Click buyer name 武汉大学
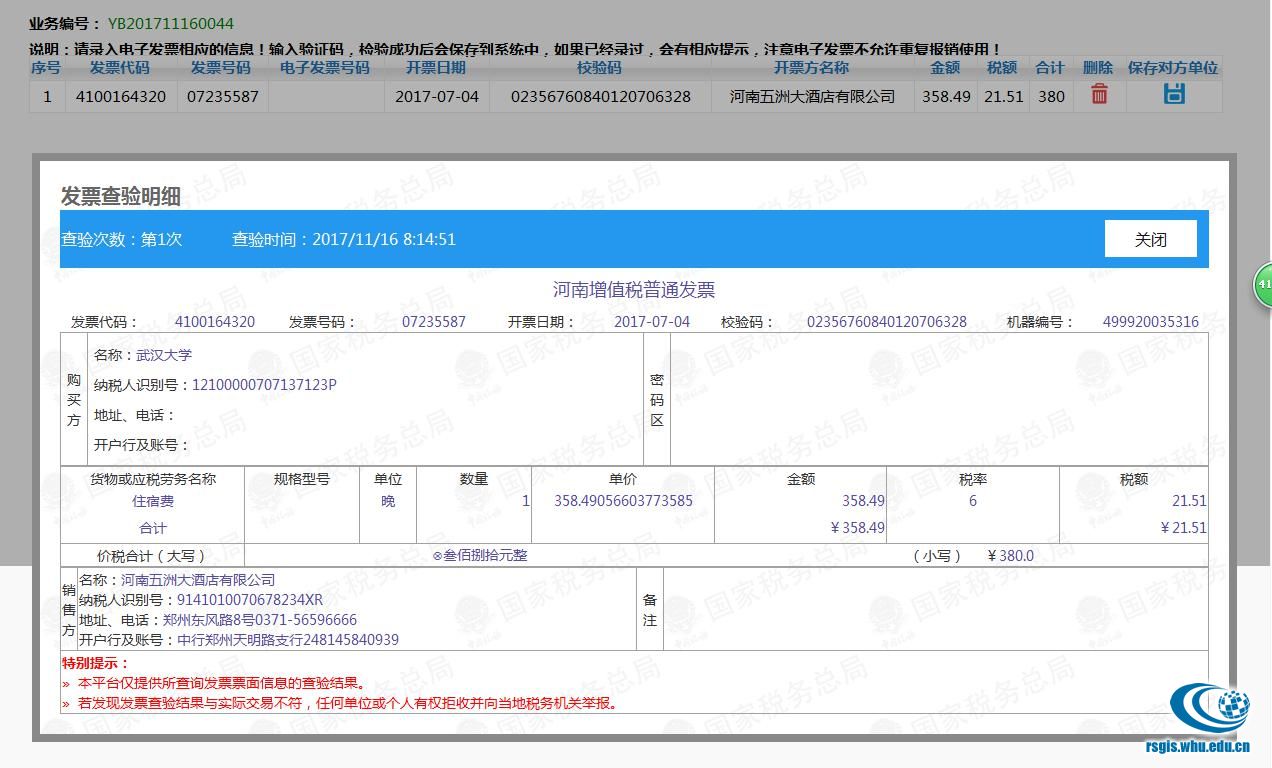The width and height of the screenshot is (1272, 768). pos(164,355)
